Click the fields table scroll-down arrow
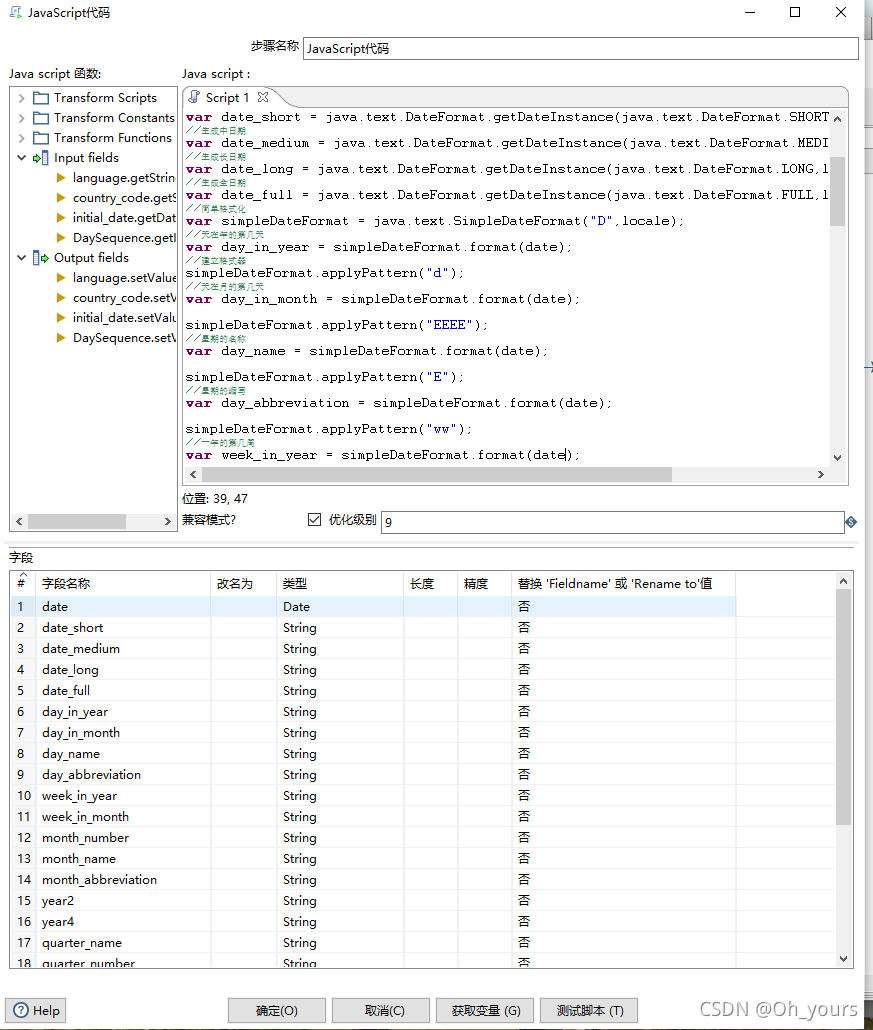 pyautogui.click(x=843, y=959)
